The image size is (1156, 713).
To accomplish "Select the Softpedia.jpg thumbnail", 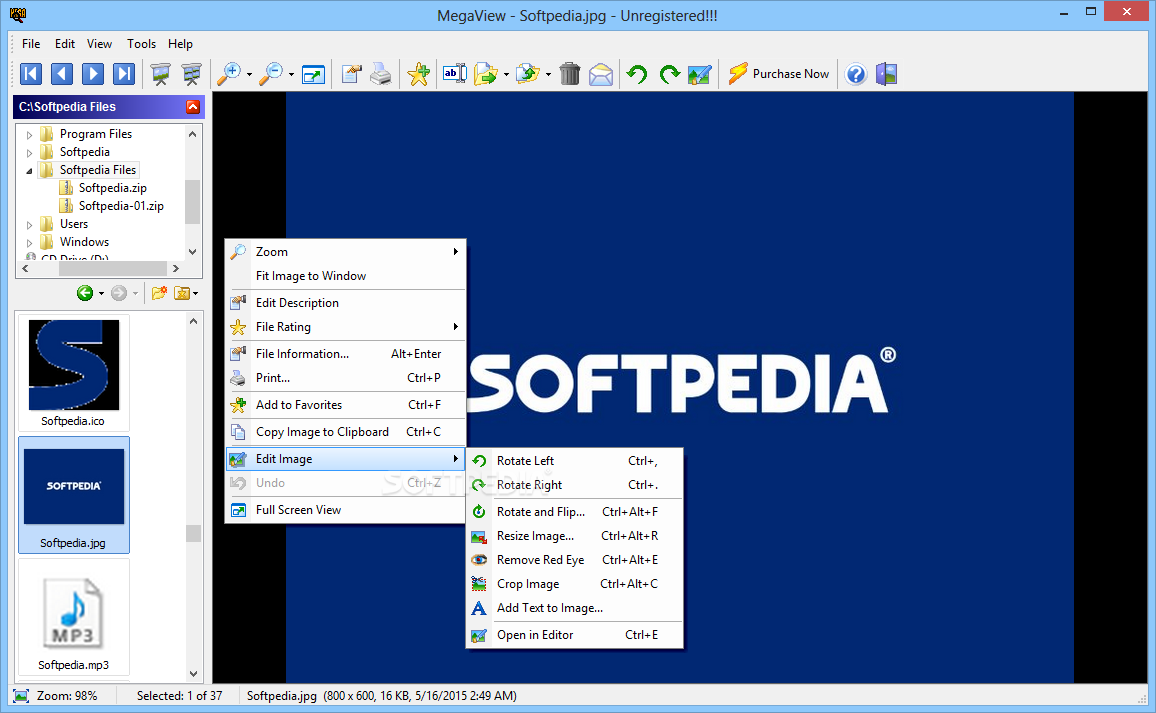I will (73, 495).
